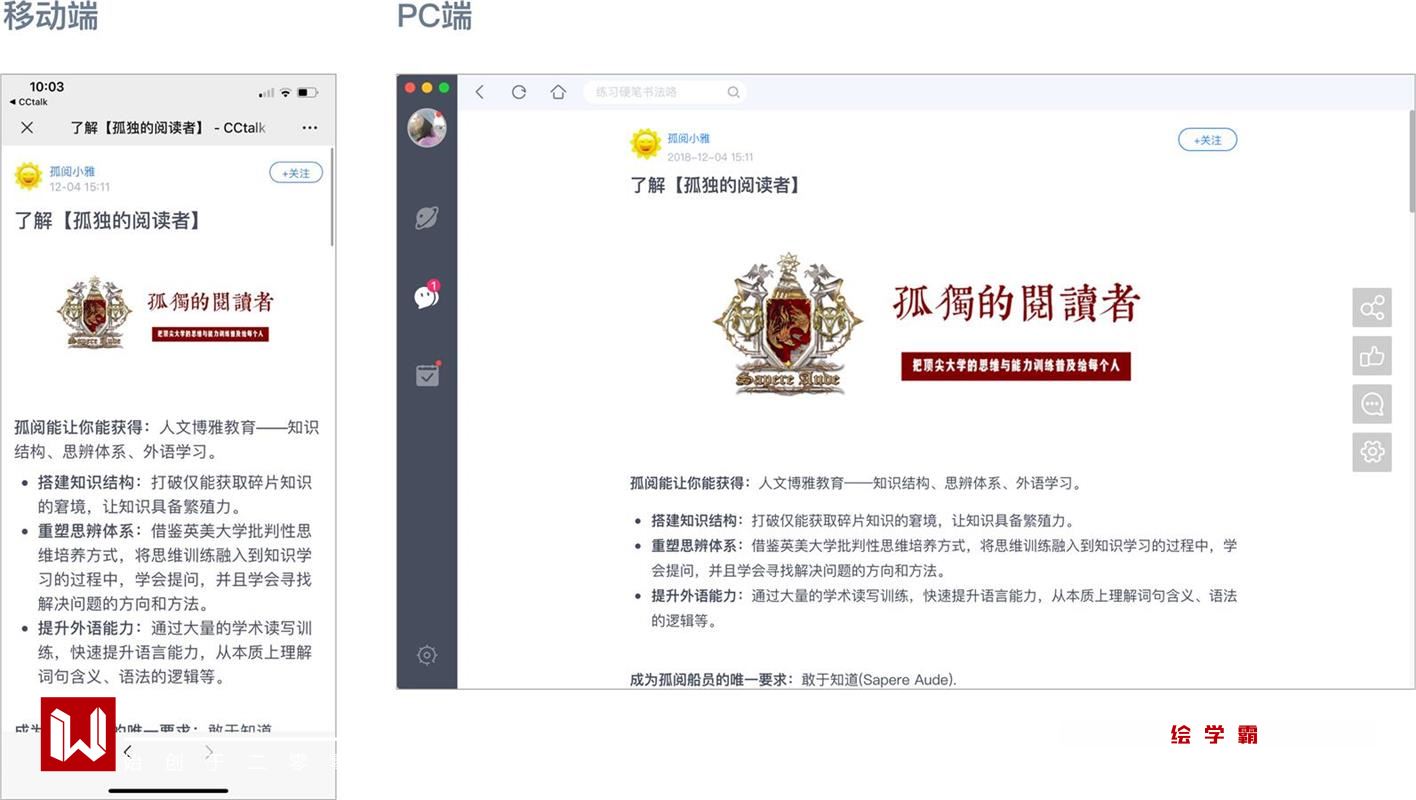Image resolution: width=1416 pixels, height=800 pixels.
Task: Click the 孤獨的閱讀者 banner image on PC
Action: click(927, 322)
